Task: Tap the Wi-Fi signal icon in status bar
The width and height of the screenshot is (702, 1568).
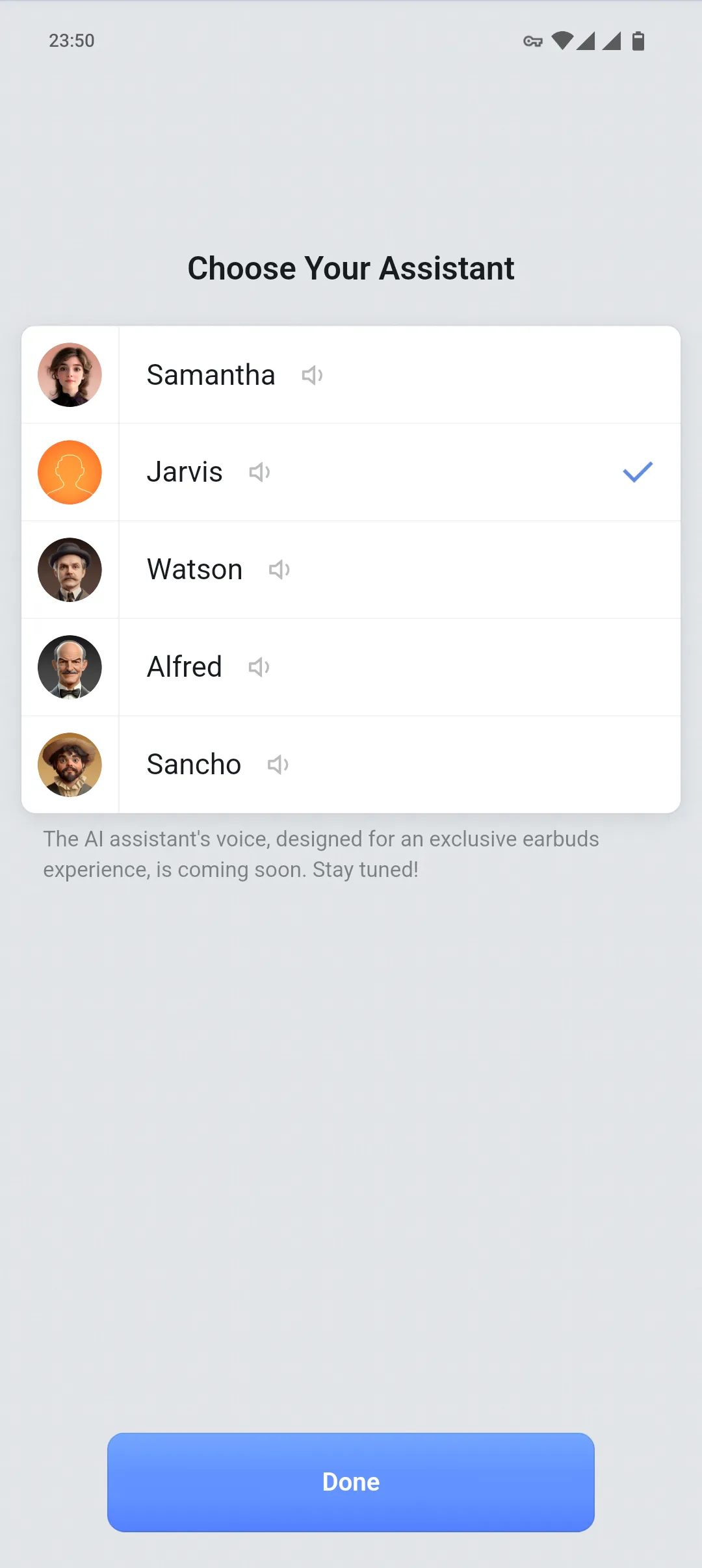Action: click(x=562, y=41)
